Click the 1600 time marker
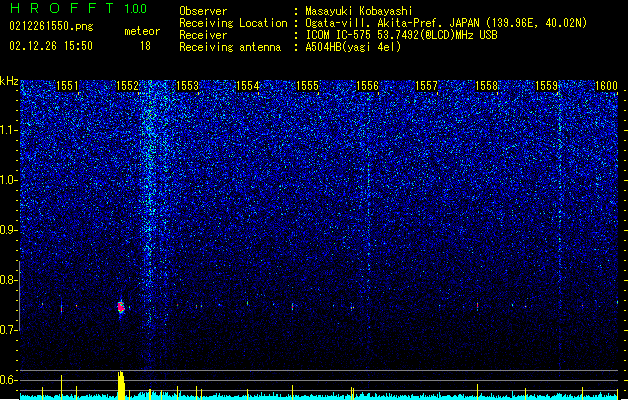 tap(606, 86)
